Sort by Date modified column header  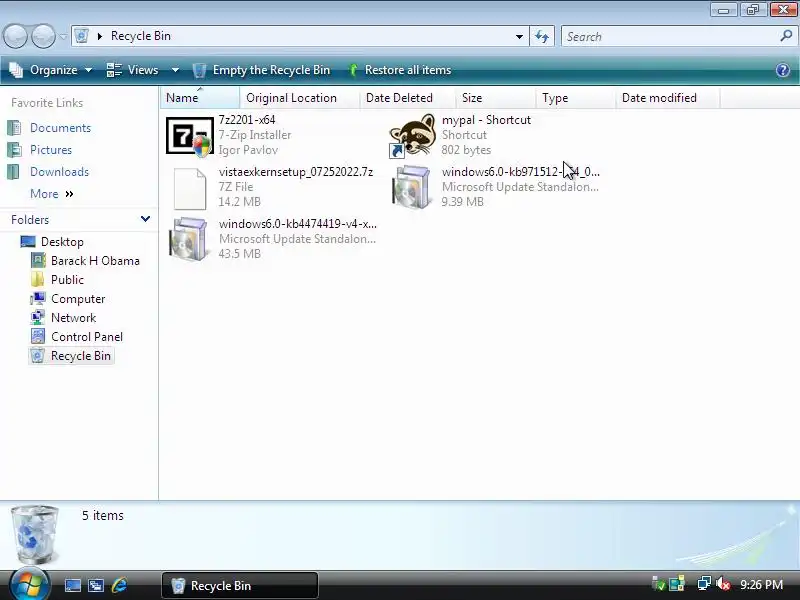pos(667,98)
